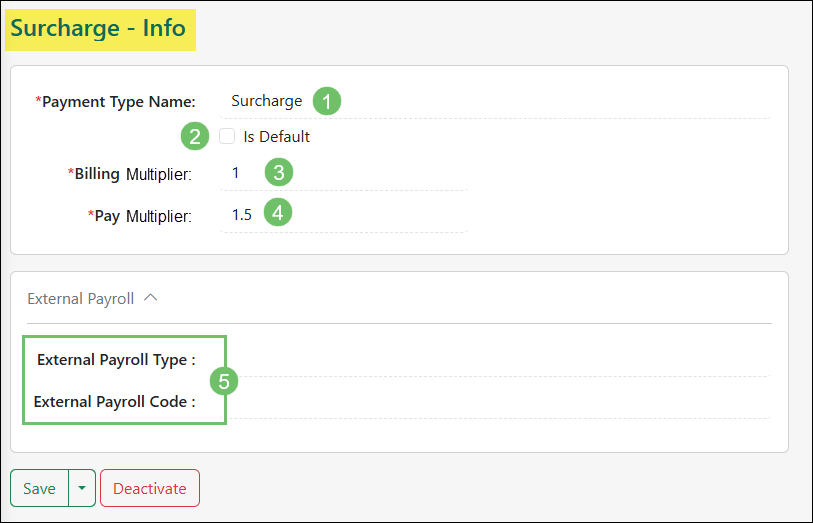Screen dimensions: 813x523
Task: Click into External Payroll Code field
Action: [495, 402]
